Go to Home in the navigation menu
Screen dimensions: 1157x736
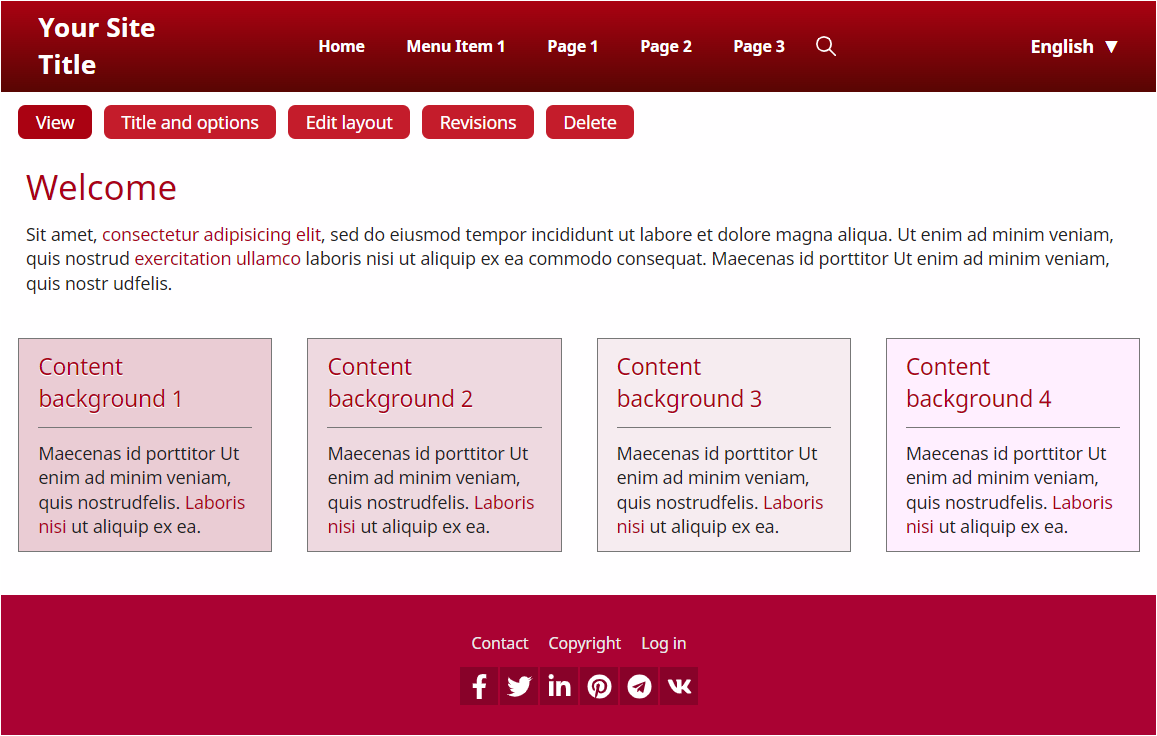coord(341,46)
